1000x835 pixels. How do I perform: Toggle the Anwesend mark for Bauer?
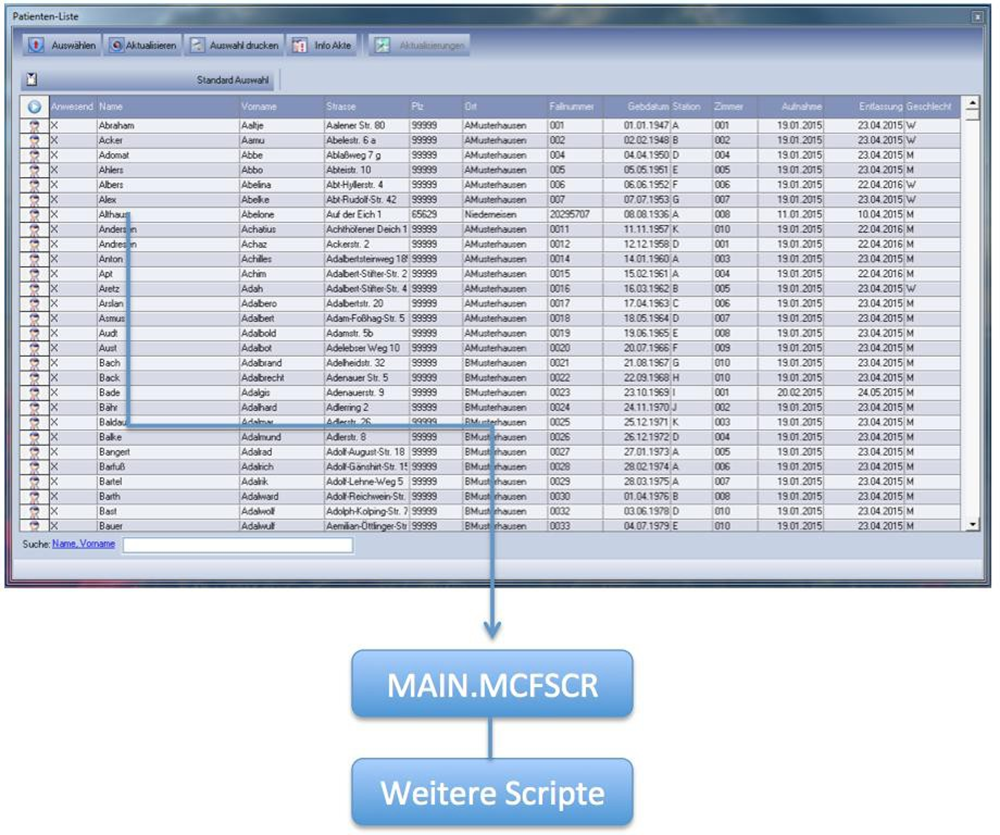tap(55, 526)
